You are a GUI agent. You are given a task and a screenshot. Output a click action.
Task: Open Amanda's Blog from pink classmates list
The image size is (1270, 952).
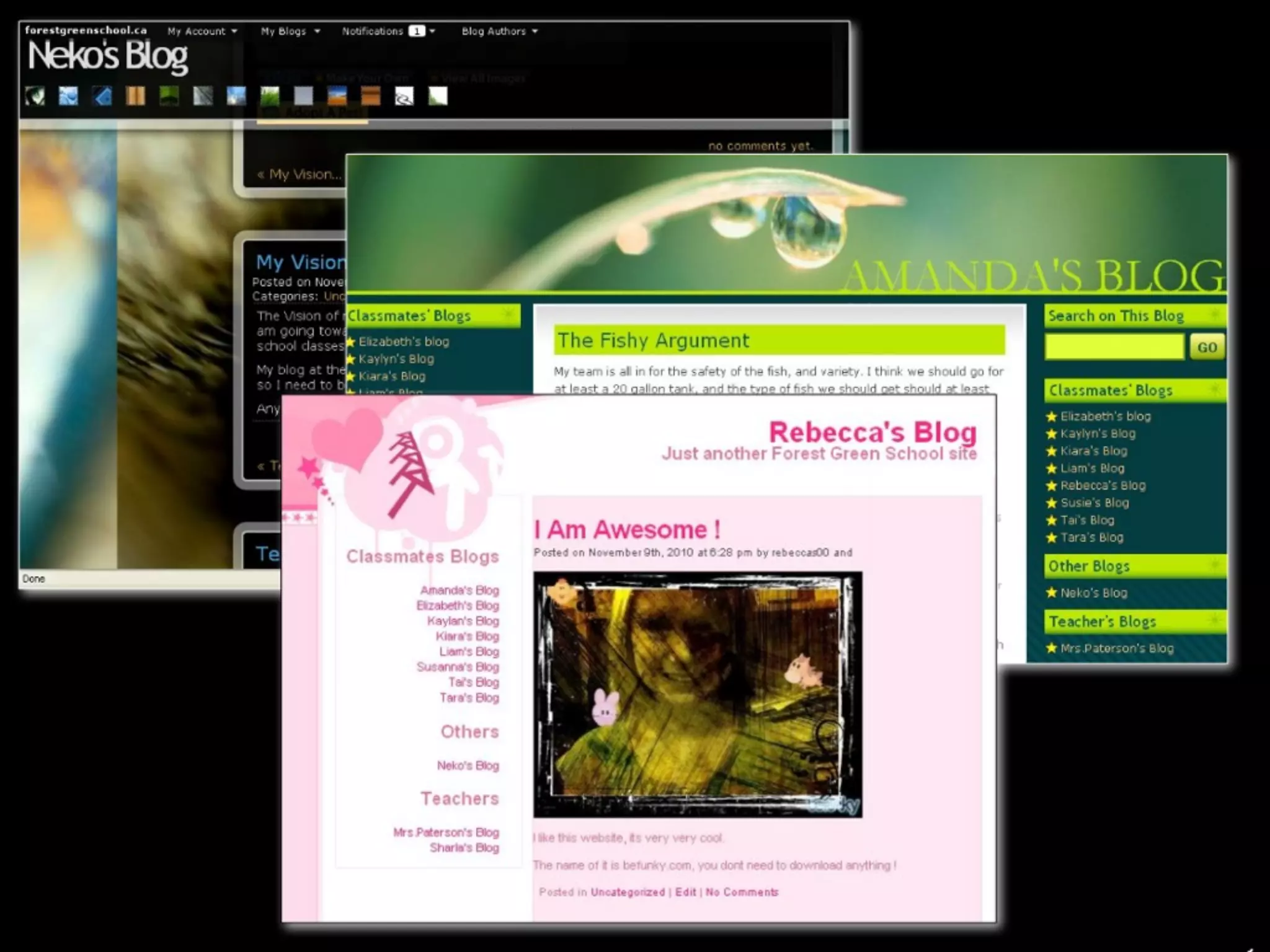click(x=459, y=590)
